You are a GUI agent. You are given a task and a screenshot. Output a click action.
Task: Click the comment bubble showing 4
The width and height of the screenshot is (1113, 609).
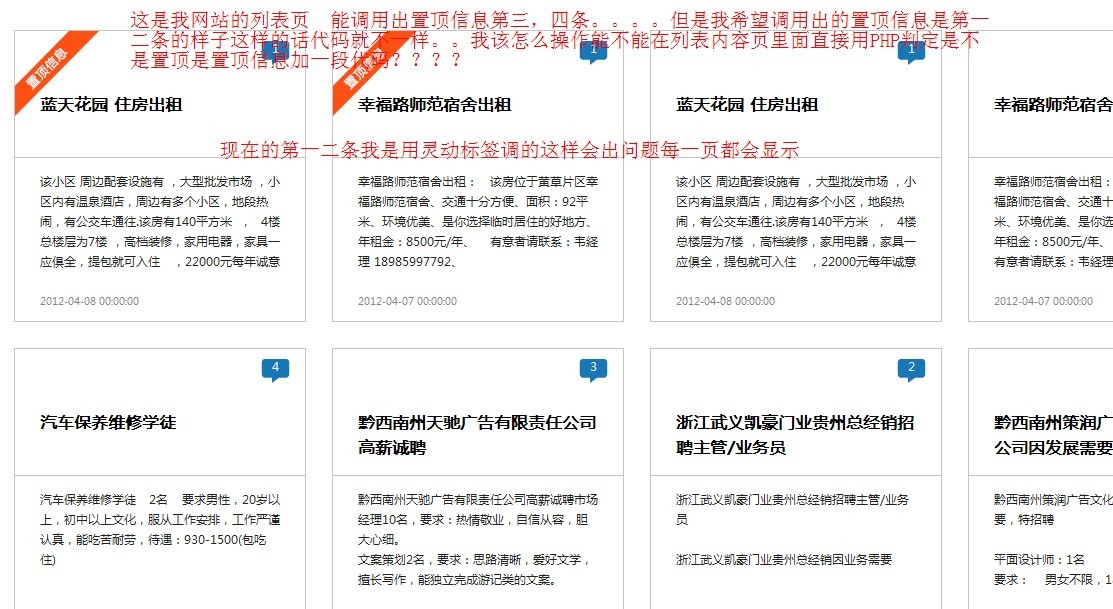point(275,369)
